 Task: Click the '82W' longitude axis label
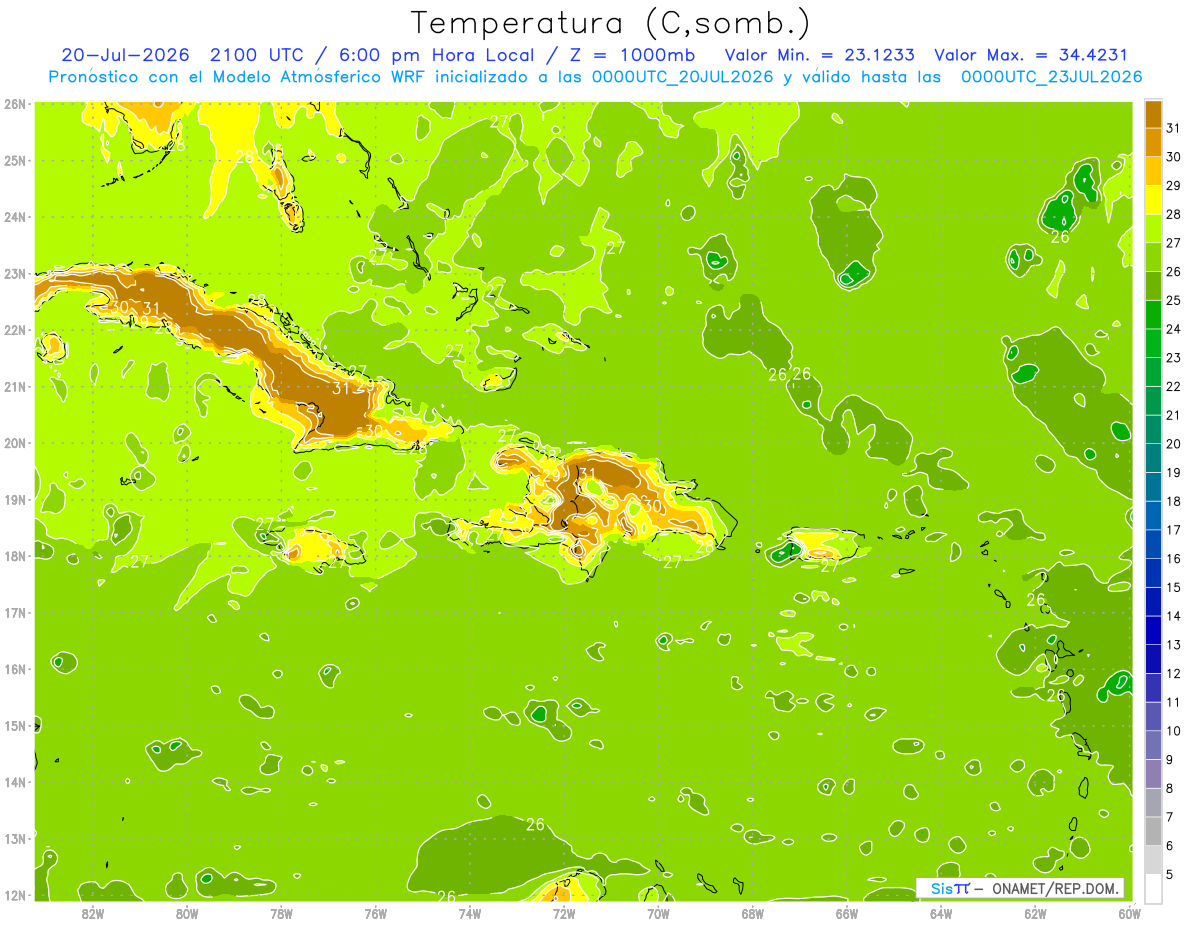coord(93,913)
